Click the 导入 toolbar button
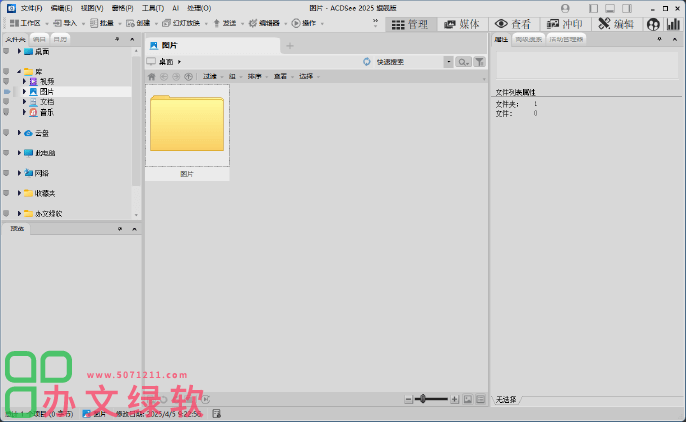686x422 pixels. click(65, 23)
